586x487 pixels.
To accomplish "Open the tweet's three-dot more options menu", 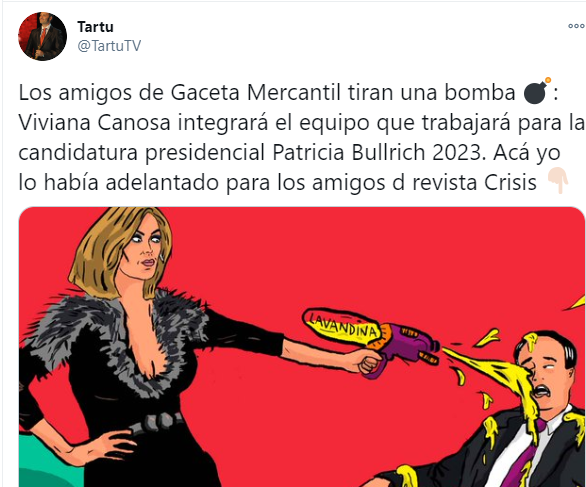I will [576, 26].
